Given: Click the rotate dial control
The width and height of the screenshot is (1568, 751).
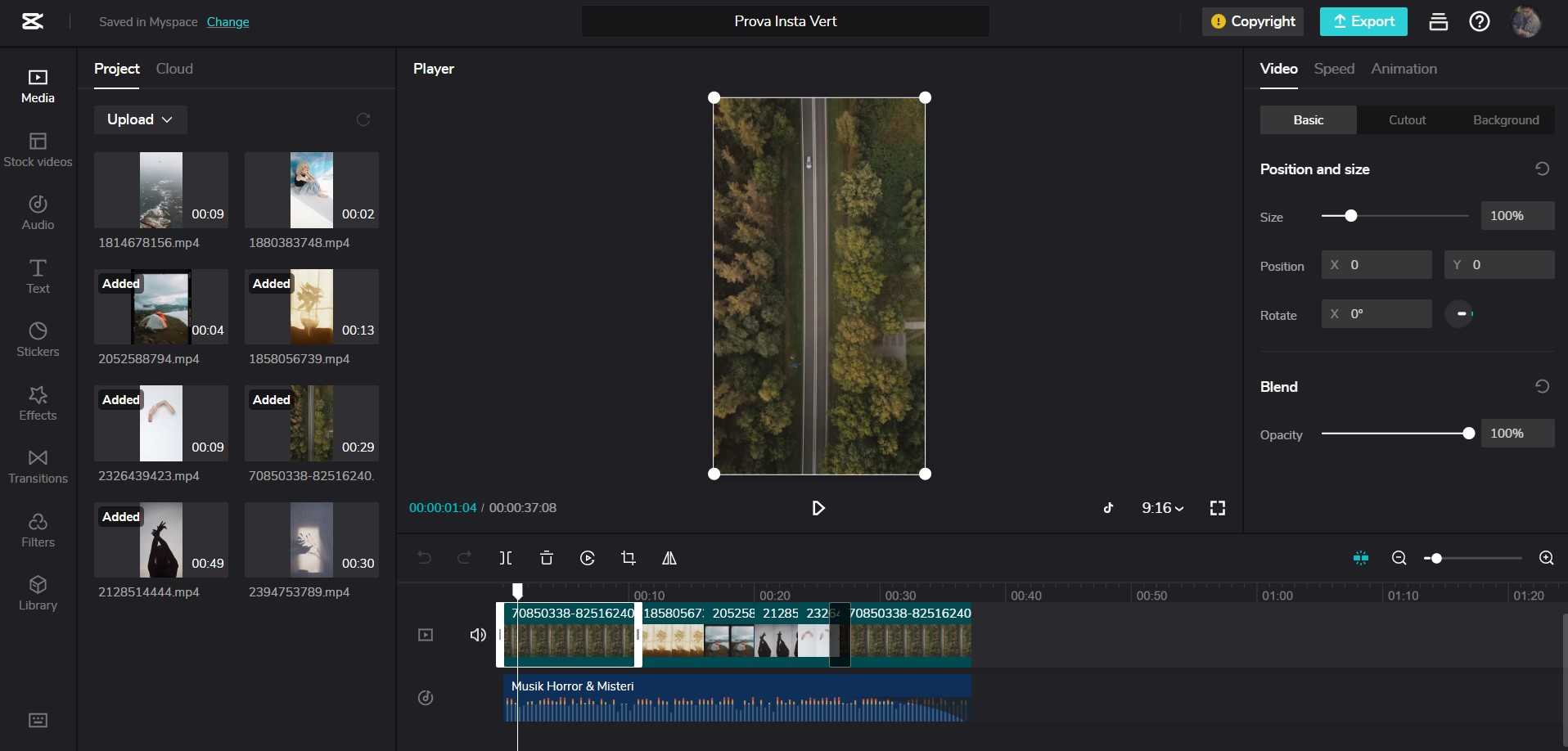Looking at the screenshot, I should (x=1460, y=313).
